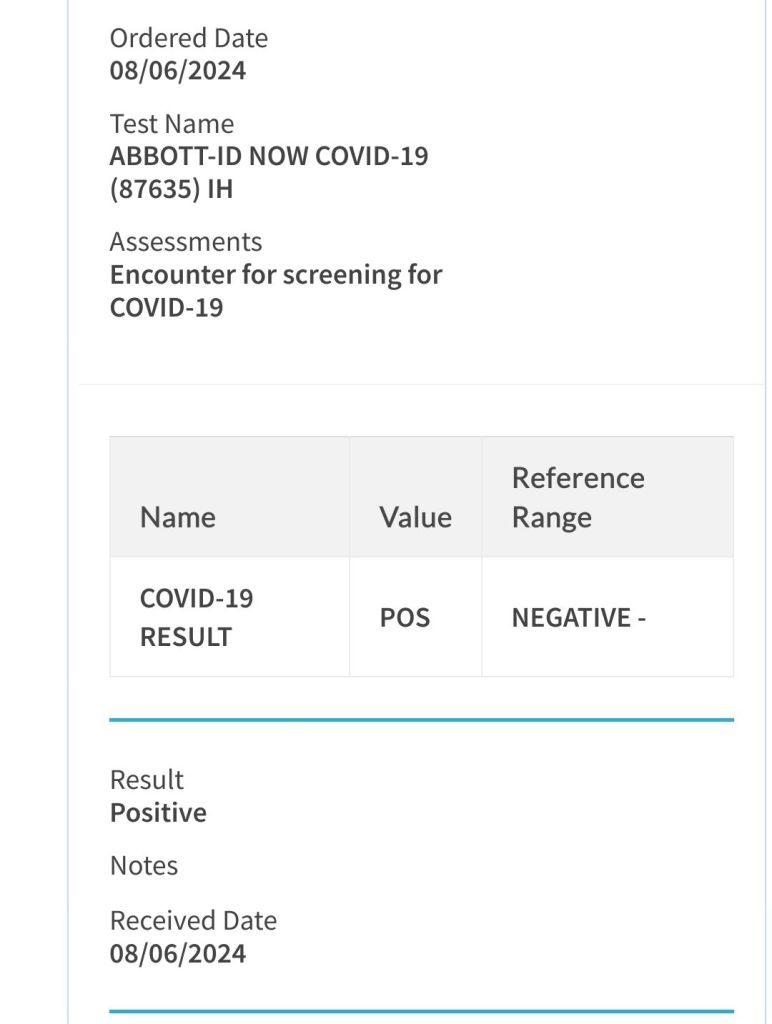The width and height of the screenshot is (772, 1024).
Task: Select the COVID-19 RESULT row name
Action: [196, 617]
